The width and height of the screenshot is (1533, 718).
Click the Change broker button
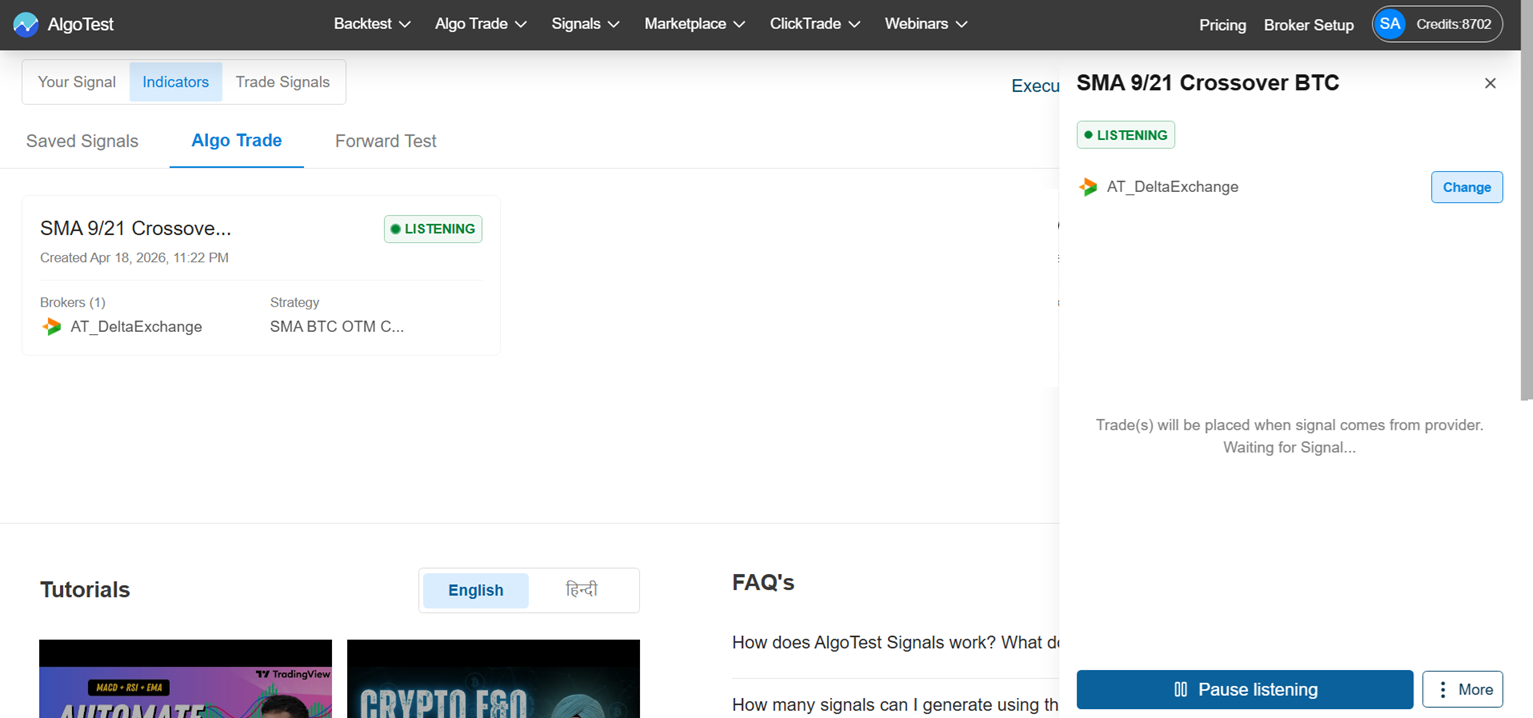pyautogui.click(x=1466, y=187)
